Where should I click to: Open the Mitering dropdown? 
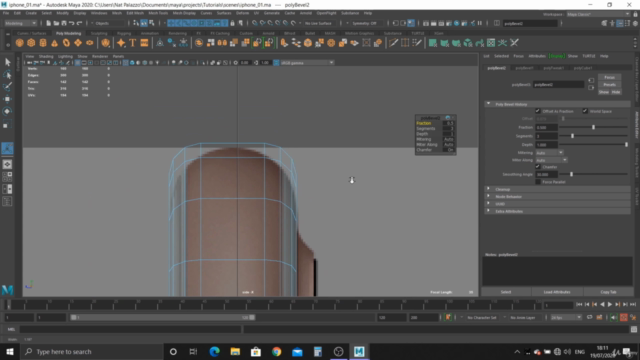[x=549, y=153]
